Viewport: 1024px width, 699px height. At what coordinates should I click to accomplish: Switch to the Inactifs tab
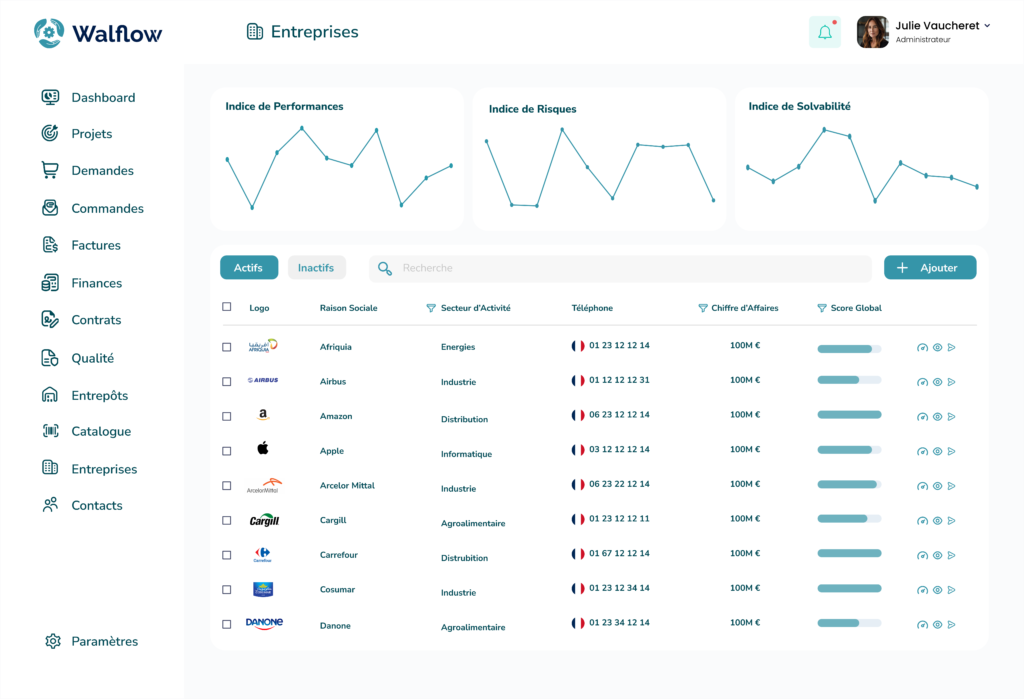pos(317,267)
